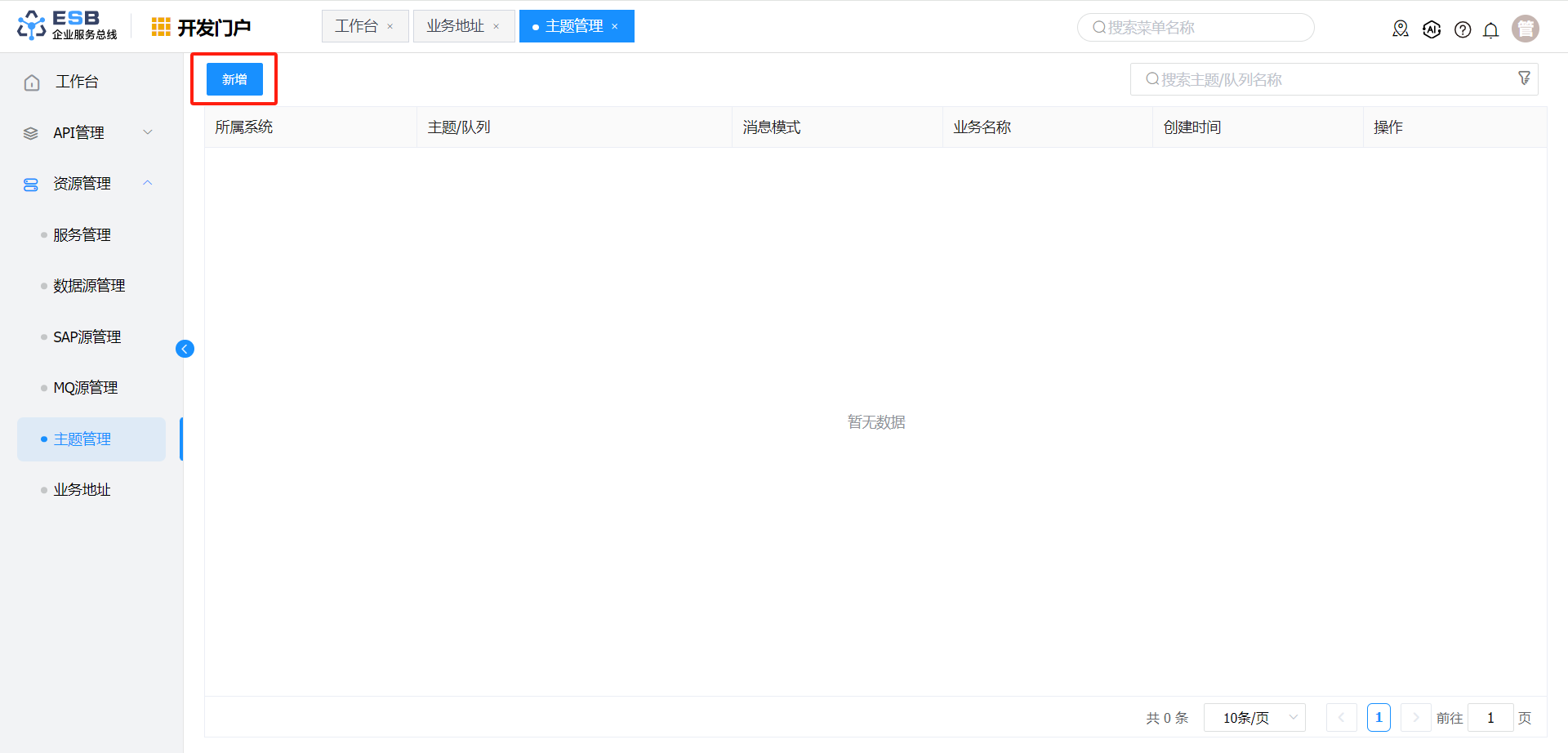The height and width of the screenshot is (753, 1568).
Task: Switch to the 业务地址 tab
Action: (x=455, y=26)
